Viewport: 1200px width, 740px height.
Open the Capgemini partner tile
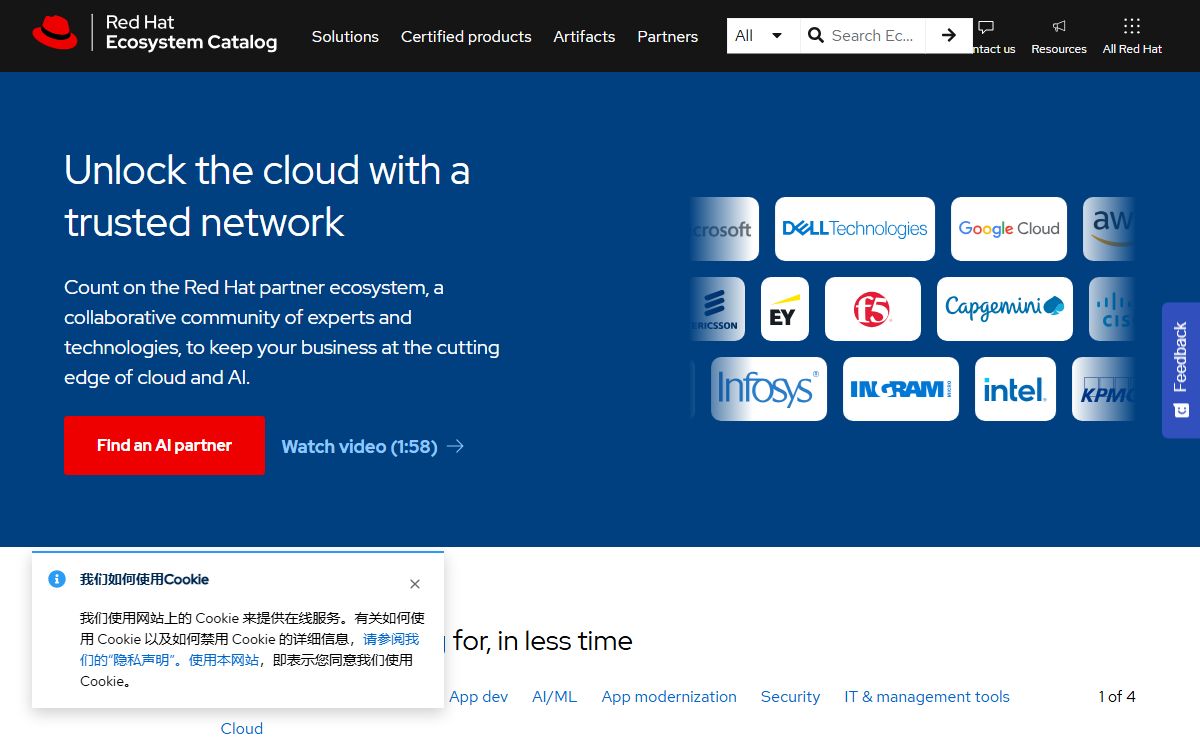[x=1004, y=309]
